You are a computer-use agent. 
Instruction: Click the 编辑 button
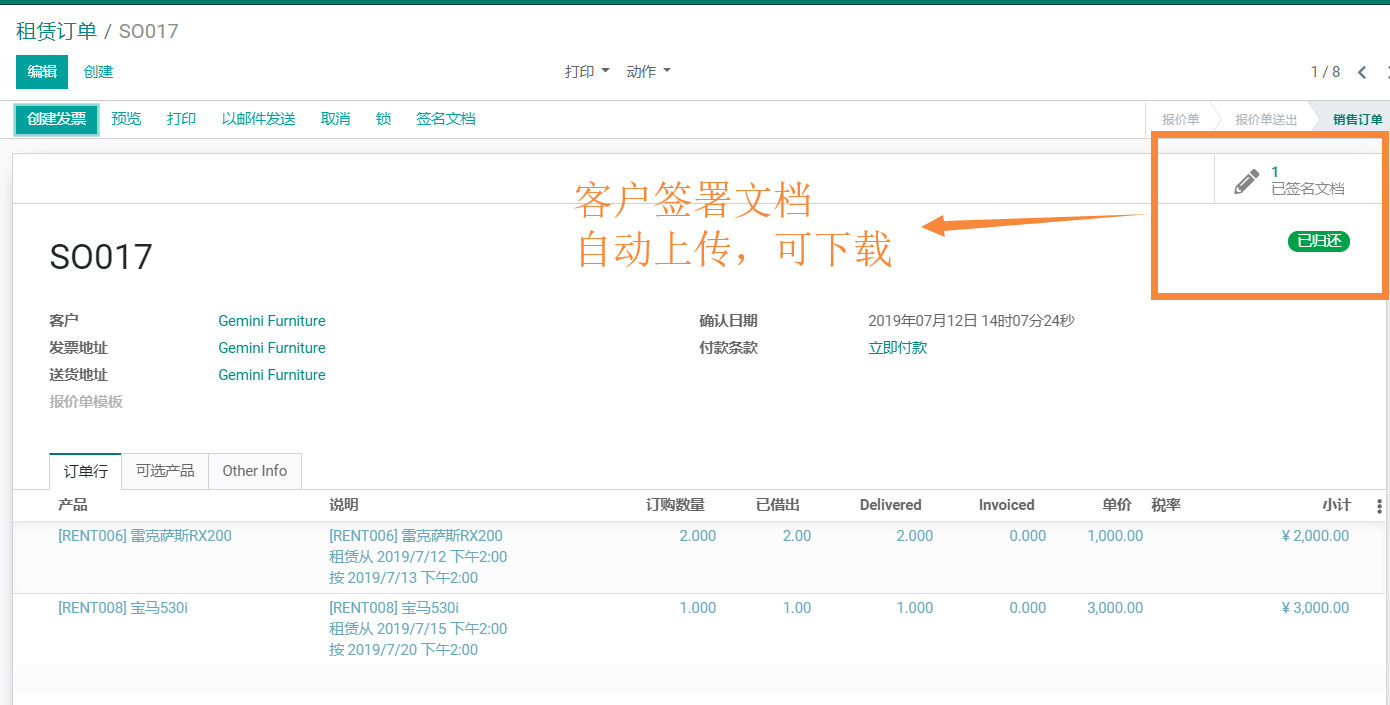pyautogui.click(x=42, y=72)
